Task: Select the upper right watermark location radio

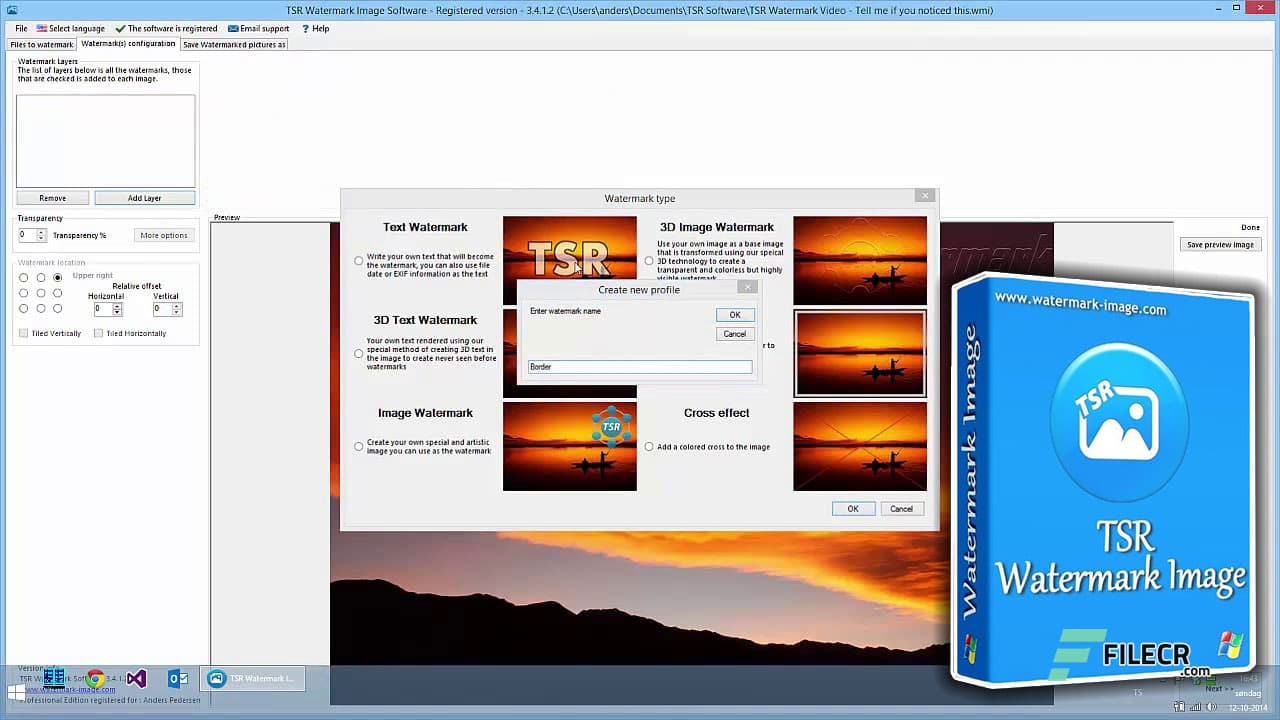Action: (58, 277)
